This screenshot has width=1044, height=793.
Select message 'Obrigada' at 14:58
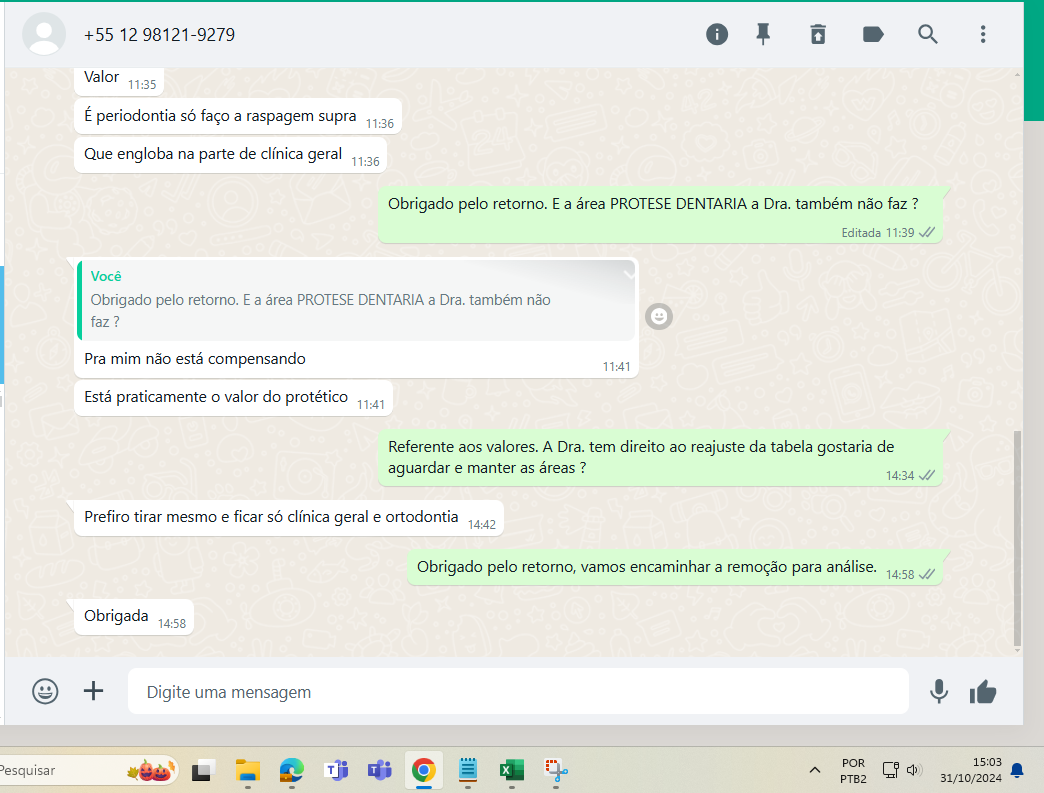click(134, 617)
